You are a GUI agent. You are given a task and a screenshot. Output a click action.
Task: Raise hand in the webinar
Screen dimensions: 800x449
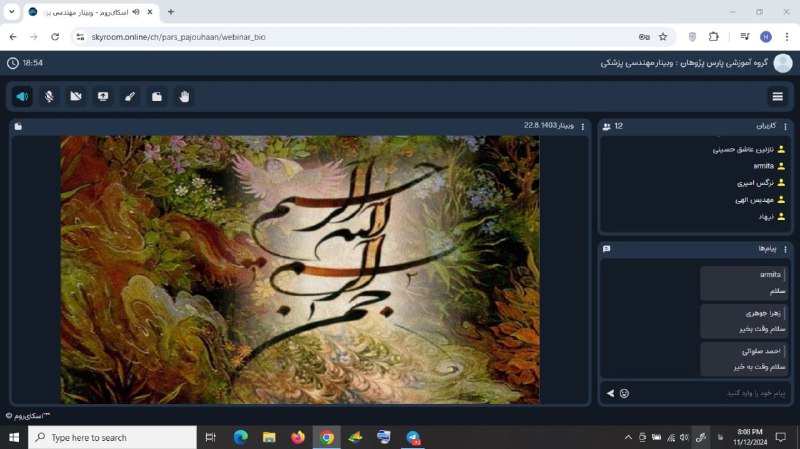coord(184,96)
